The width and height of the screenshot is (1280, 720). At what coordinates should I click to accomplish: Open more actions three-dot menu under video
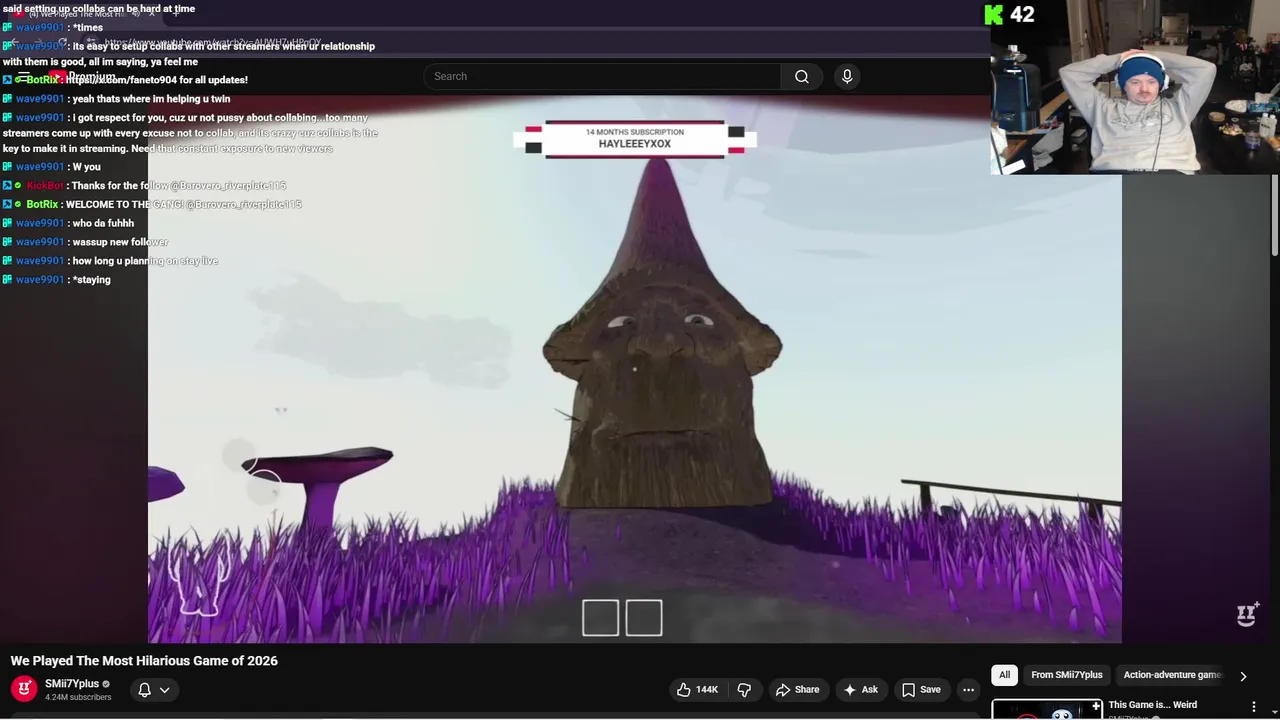tap(968, 689)
